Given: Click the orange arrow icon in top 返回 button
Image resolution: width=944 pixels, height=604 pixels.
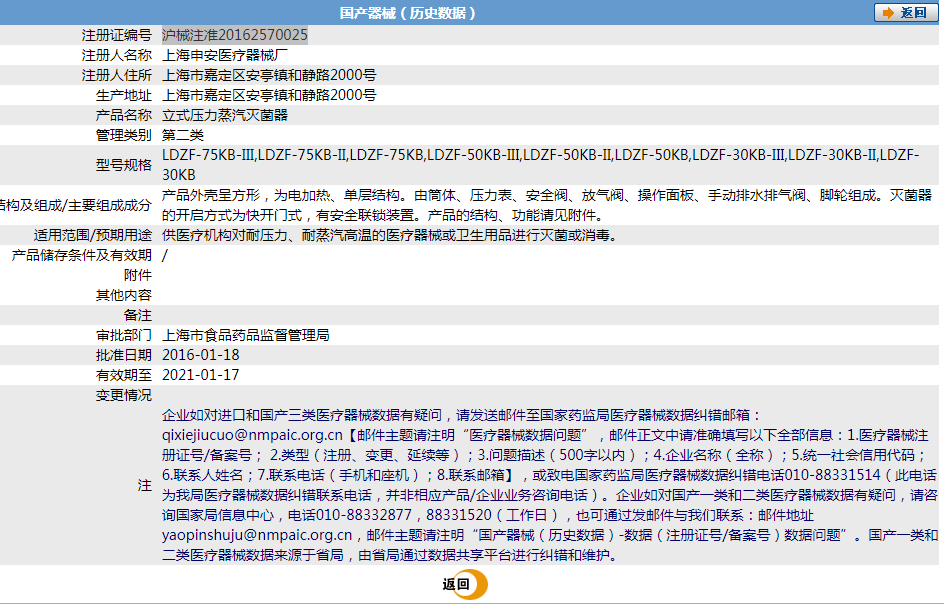Looking at the screenshot, I should (x=888, y=13).
